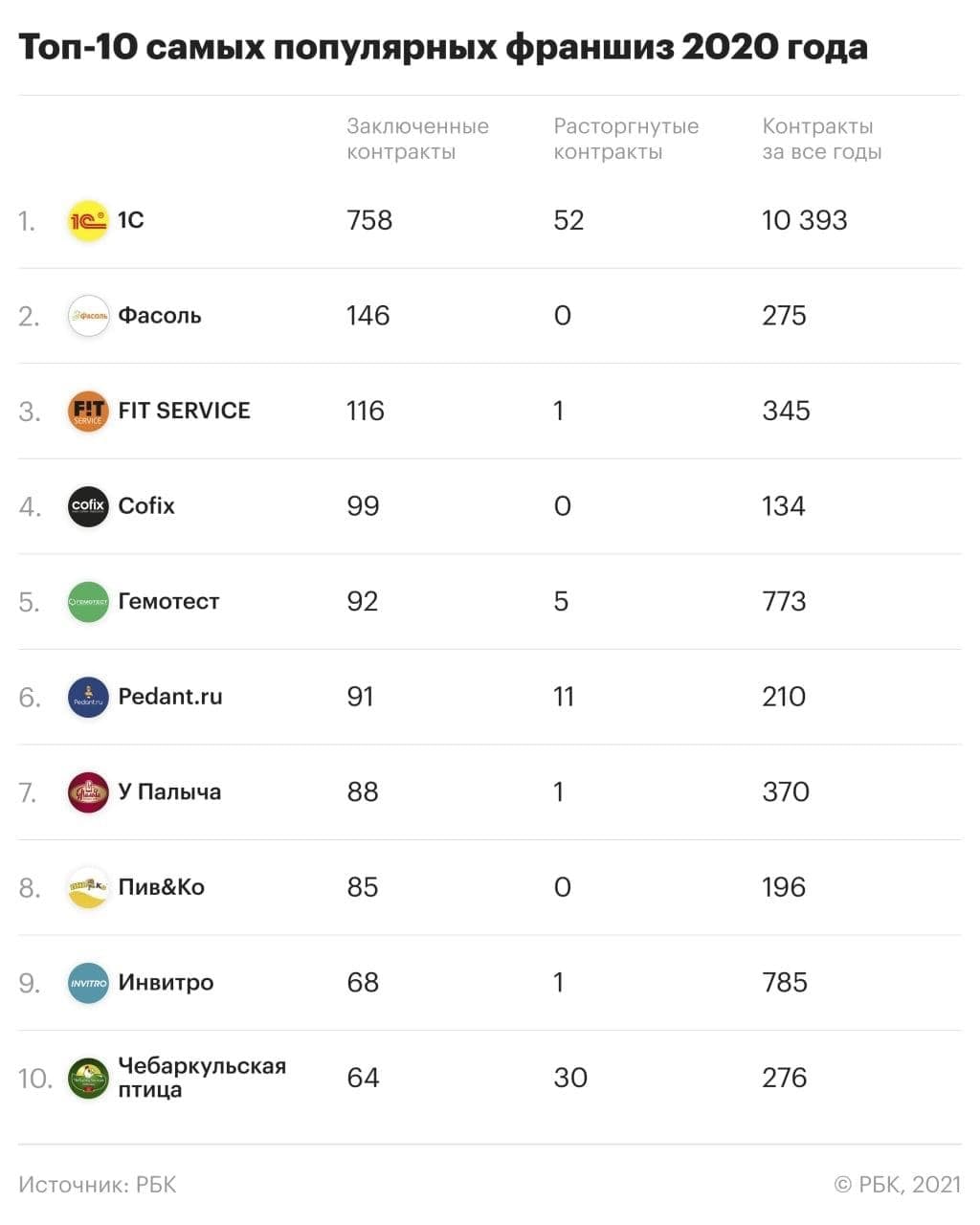The width and height of the screenshot is (980, 1225).
Task: Select the maroon У Палыча logo
Action: (x=88, y=792)
